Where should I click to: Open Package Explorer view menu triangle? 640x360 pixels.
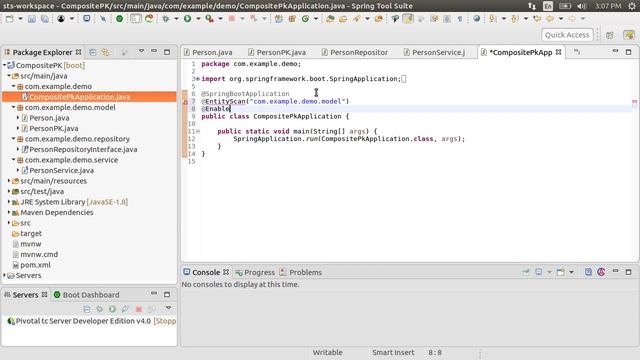[141, 51]
